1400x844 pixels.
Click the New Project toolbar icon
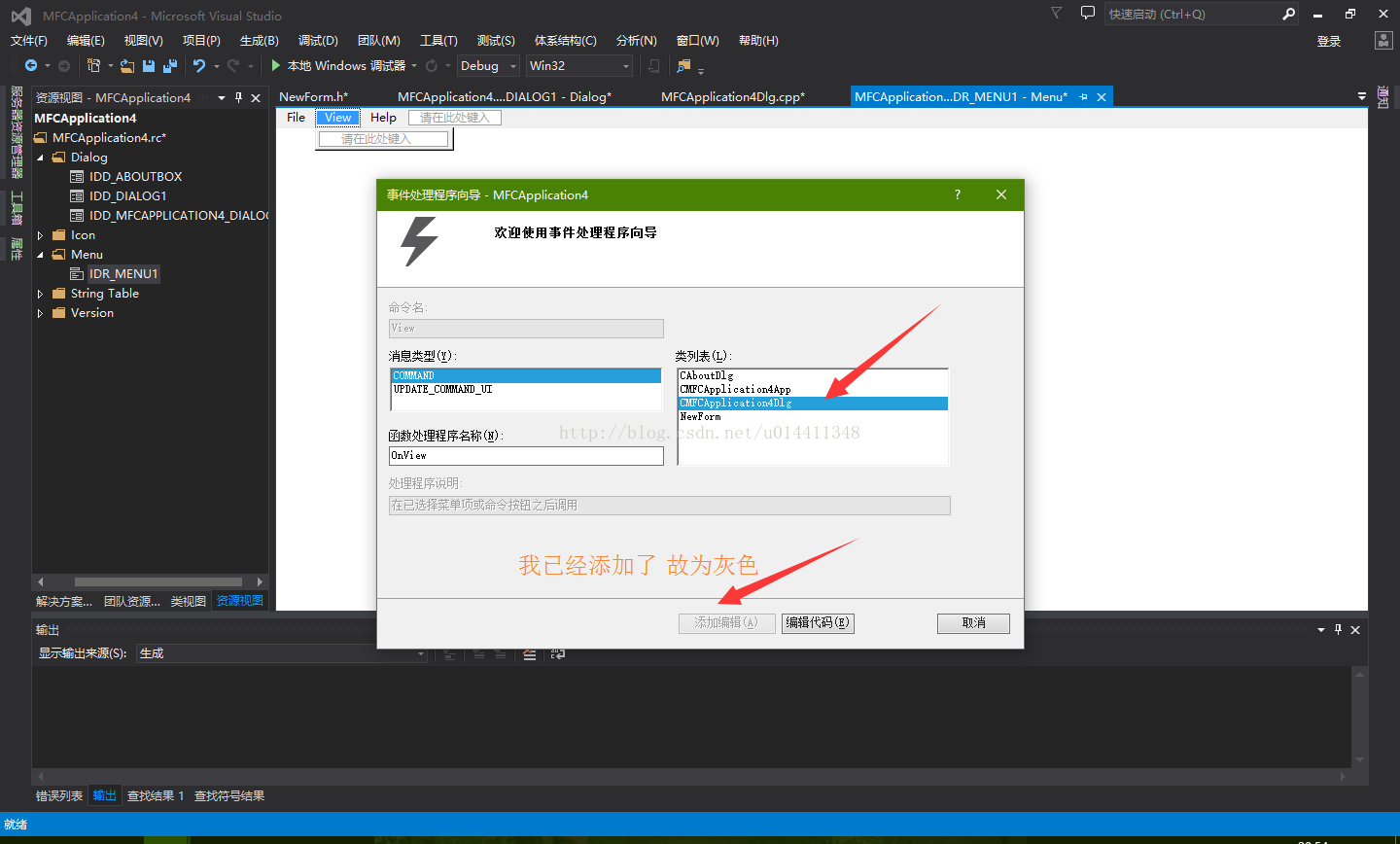tap(93, 65)
